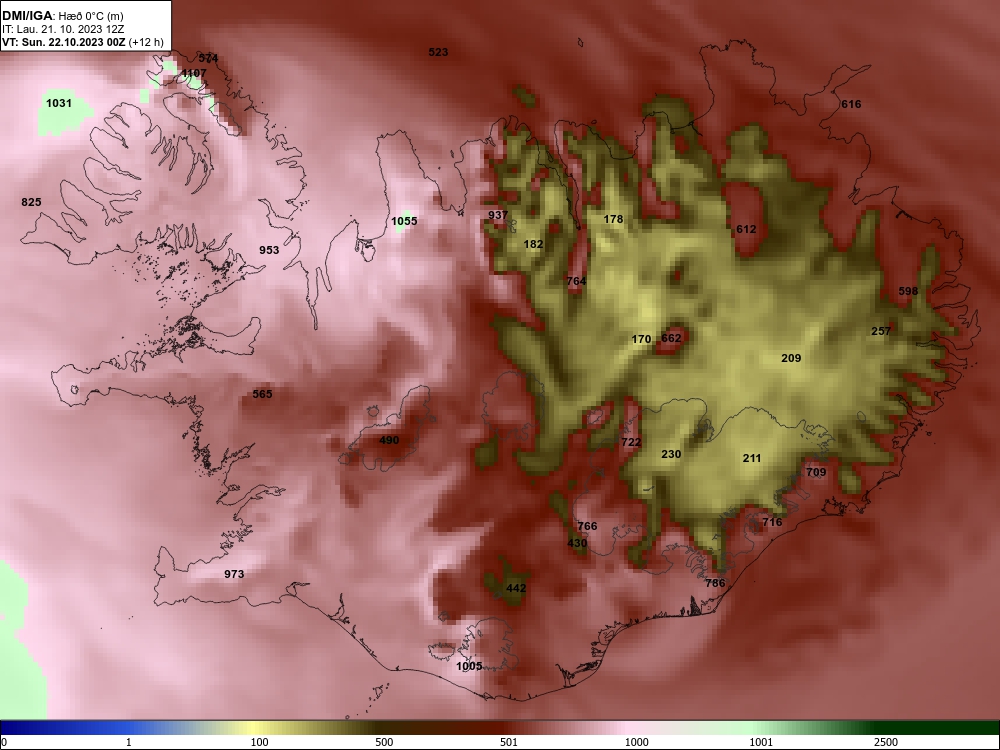Select the 170 value label

click(x=642, y=339)
